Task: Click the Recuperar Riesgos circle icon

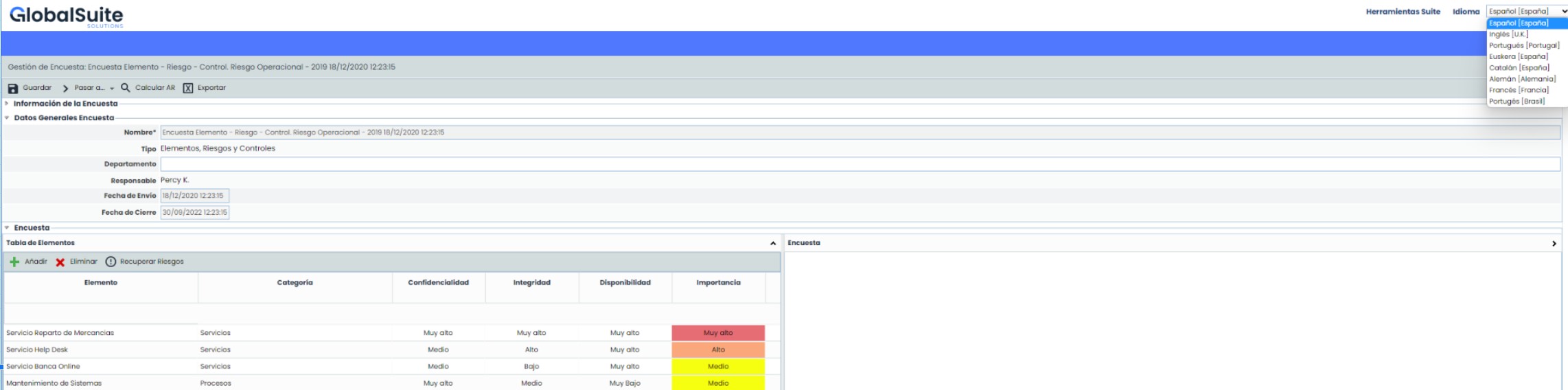Action: click(111, 262)
